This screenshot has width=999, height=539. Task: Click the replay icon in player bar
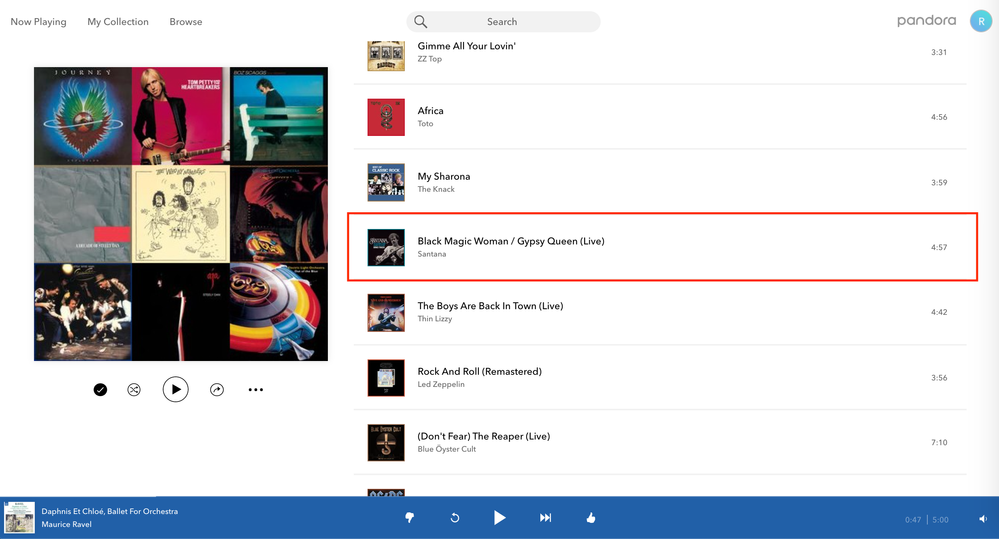pos(455,517)
